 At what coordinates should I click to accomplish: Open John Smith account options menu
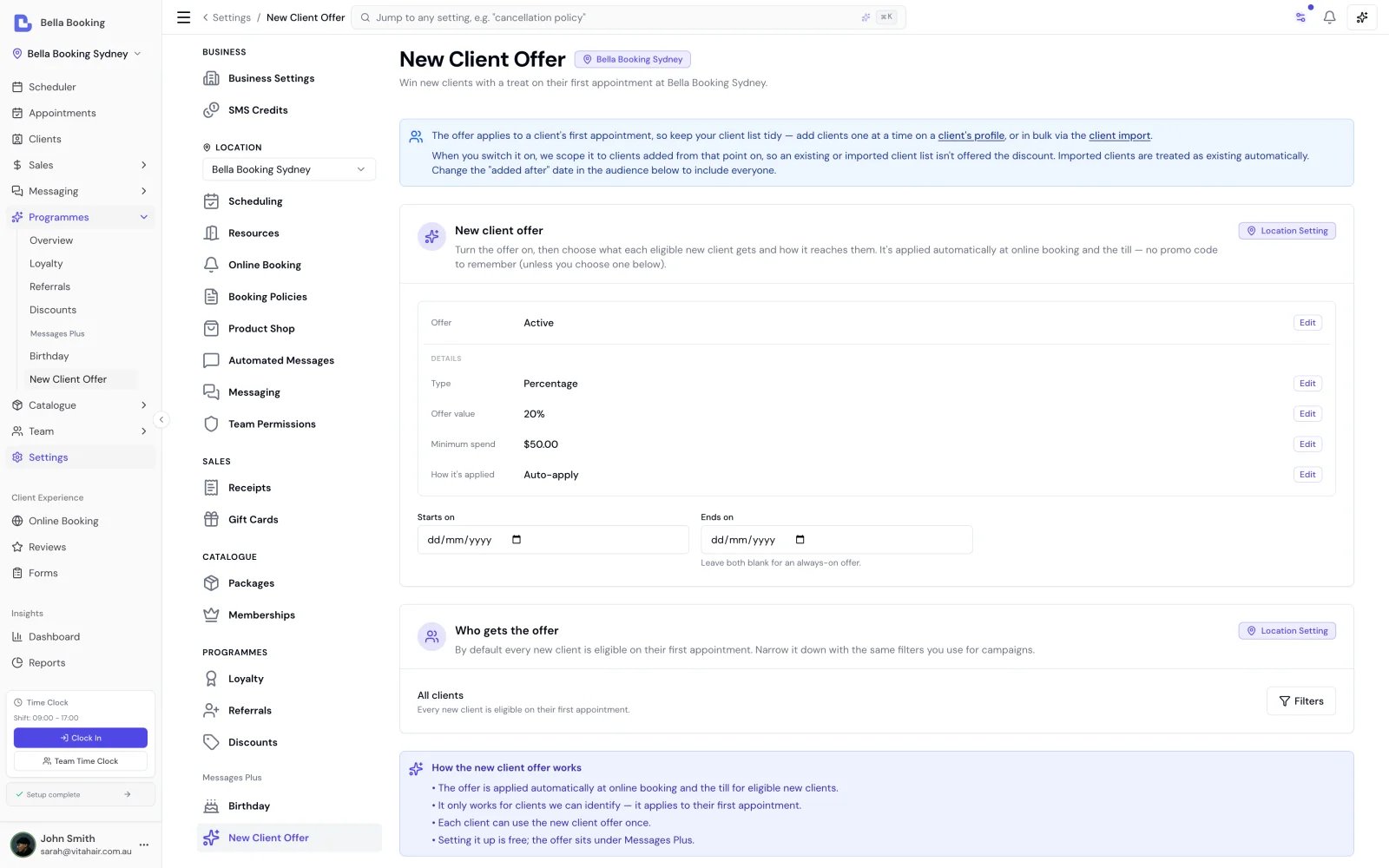(144, 845)
